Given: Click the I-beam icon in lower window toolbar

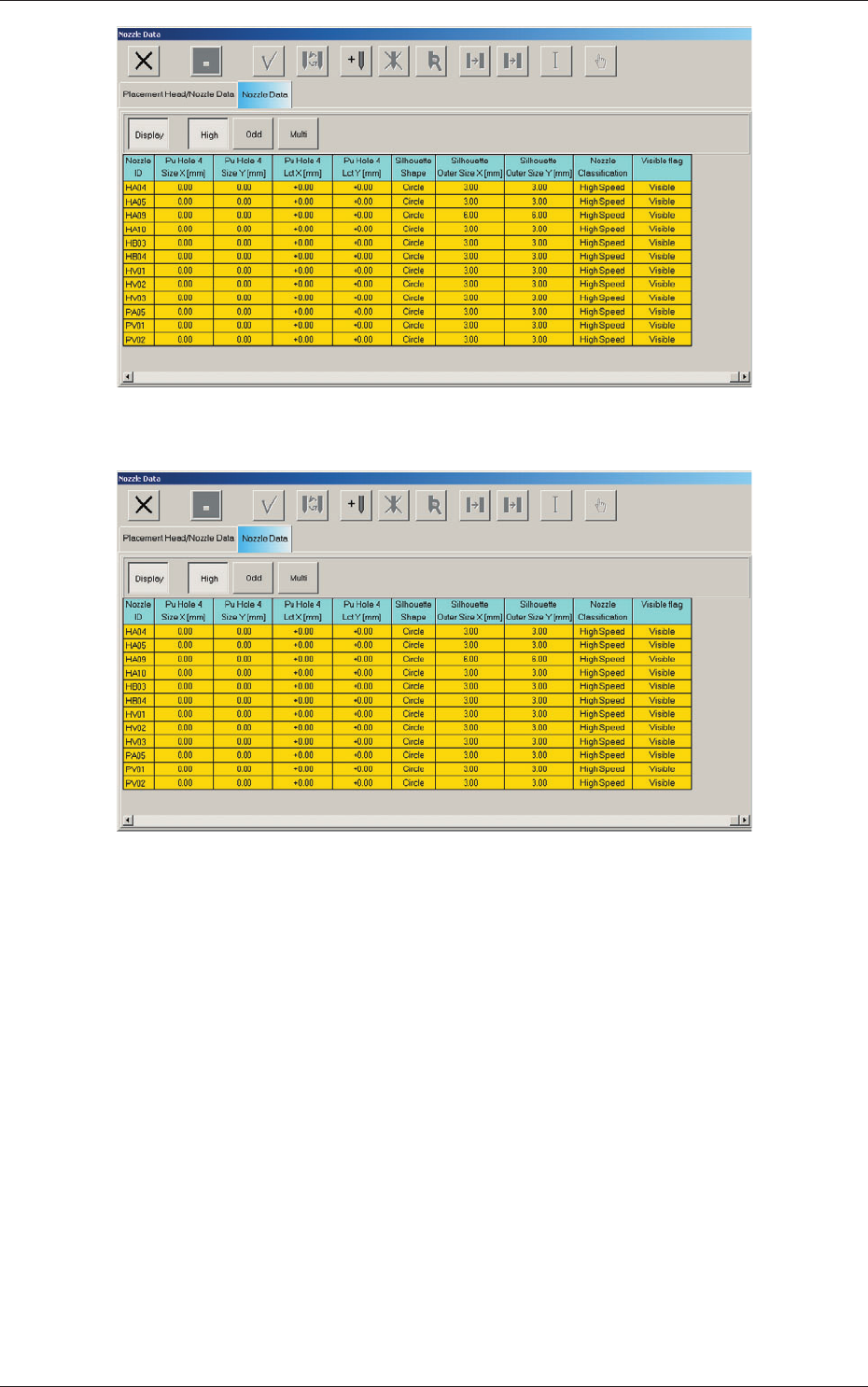Looking at the screenshot, I should [556, 505].
